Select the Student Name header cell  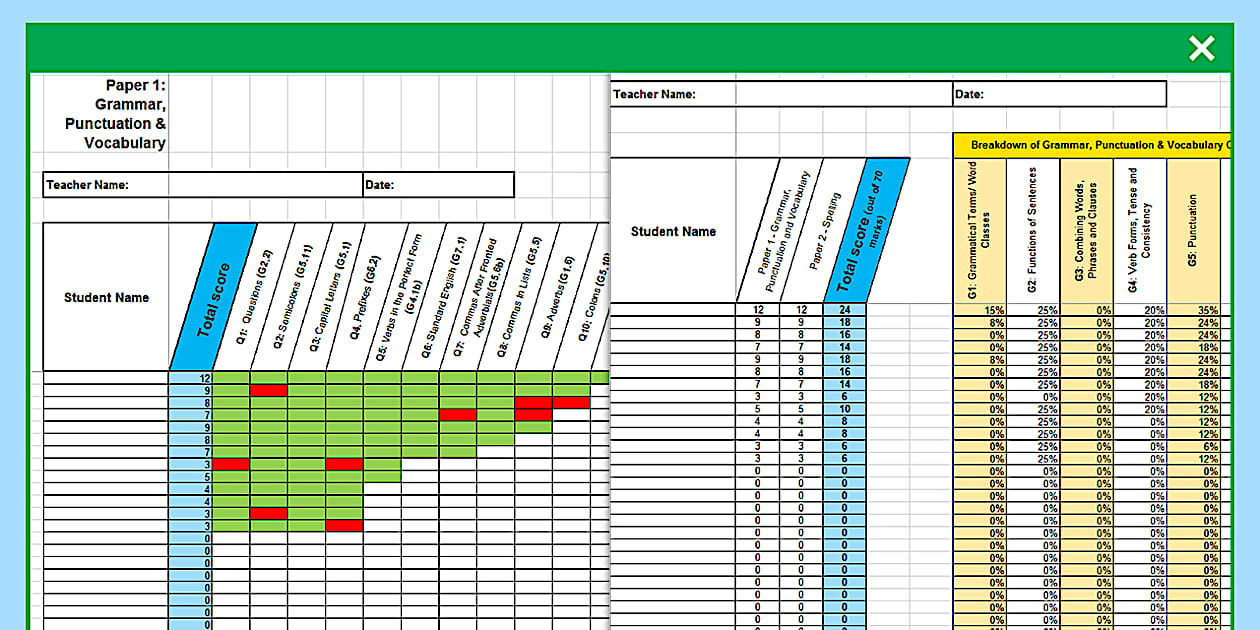(x=107, y=297)
